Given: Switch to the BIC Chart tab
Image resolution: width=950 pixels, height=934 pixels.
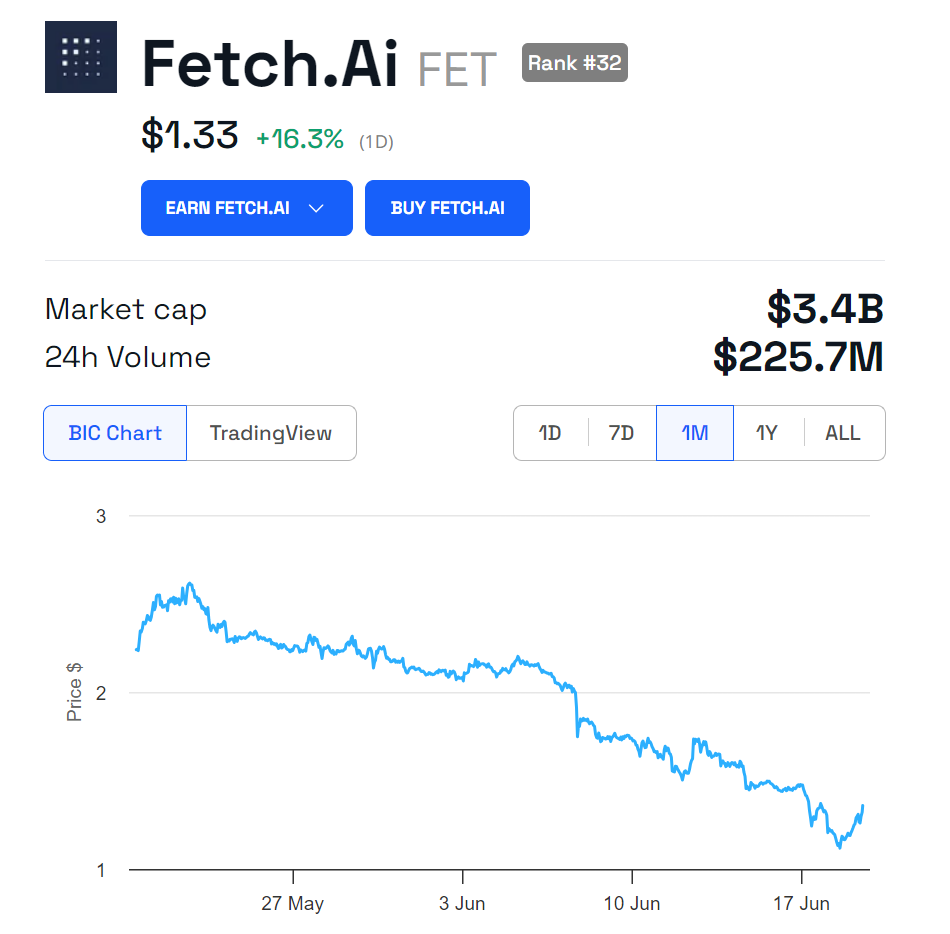Looking at the screenshot, I should [115, 433].
